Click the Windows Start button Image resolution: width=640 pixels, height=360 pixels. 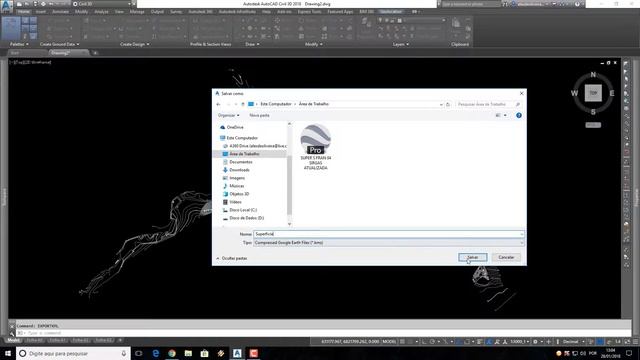[8, 353]
